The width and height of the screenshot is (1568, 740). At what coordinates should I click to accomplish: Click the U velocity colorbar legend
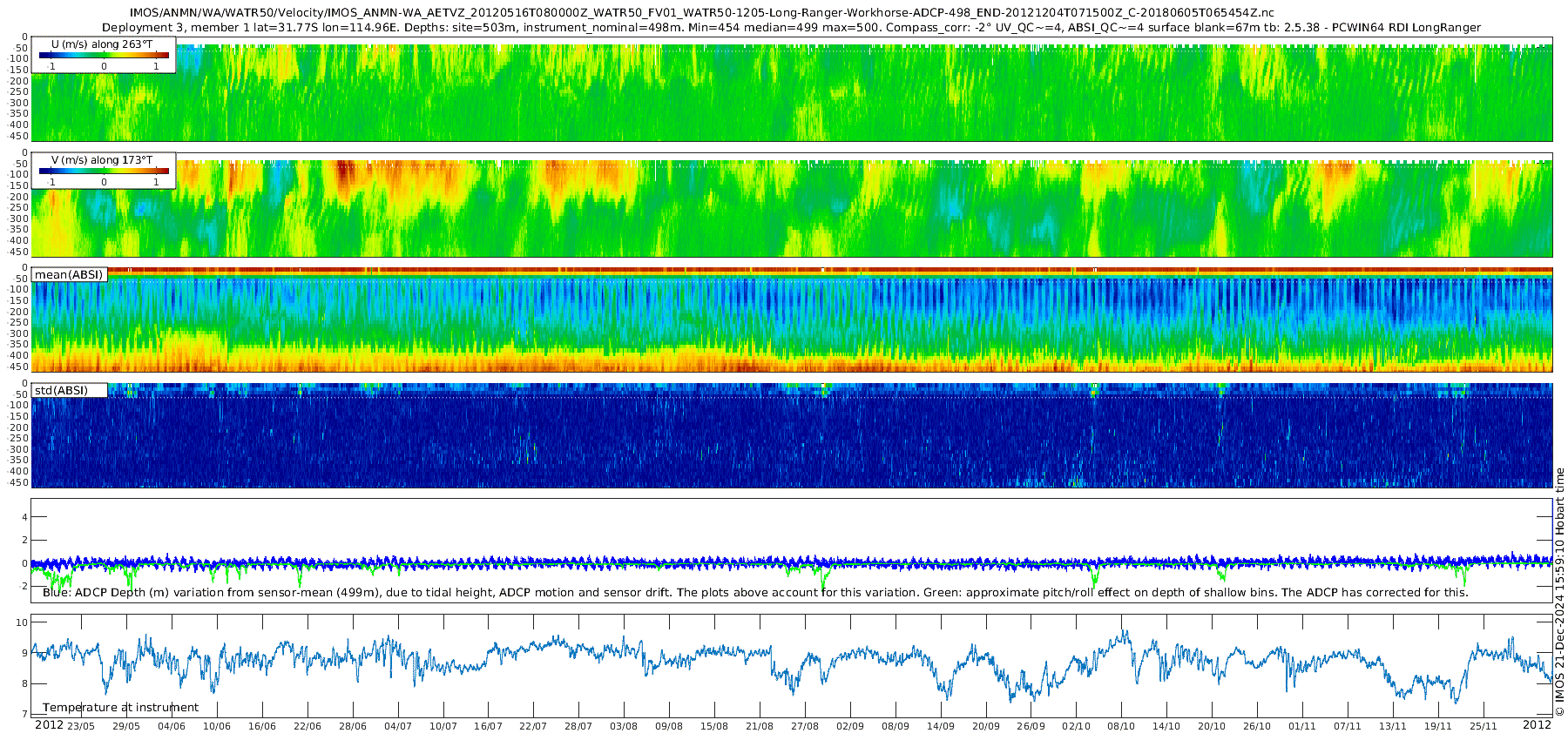point(103,56)
